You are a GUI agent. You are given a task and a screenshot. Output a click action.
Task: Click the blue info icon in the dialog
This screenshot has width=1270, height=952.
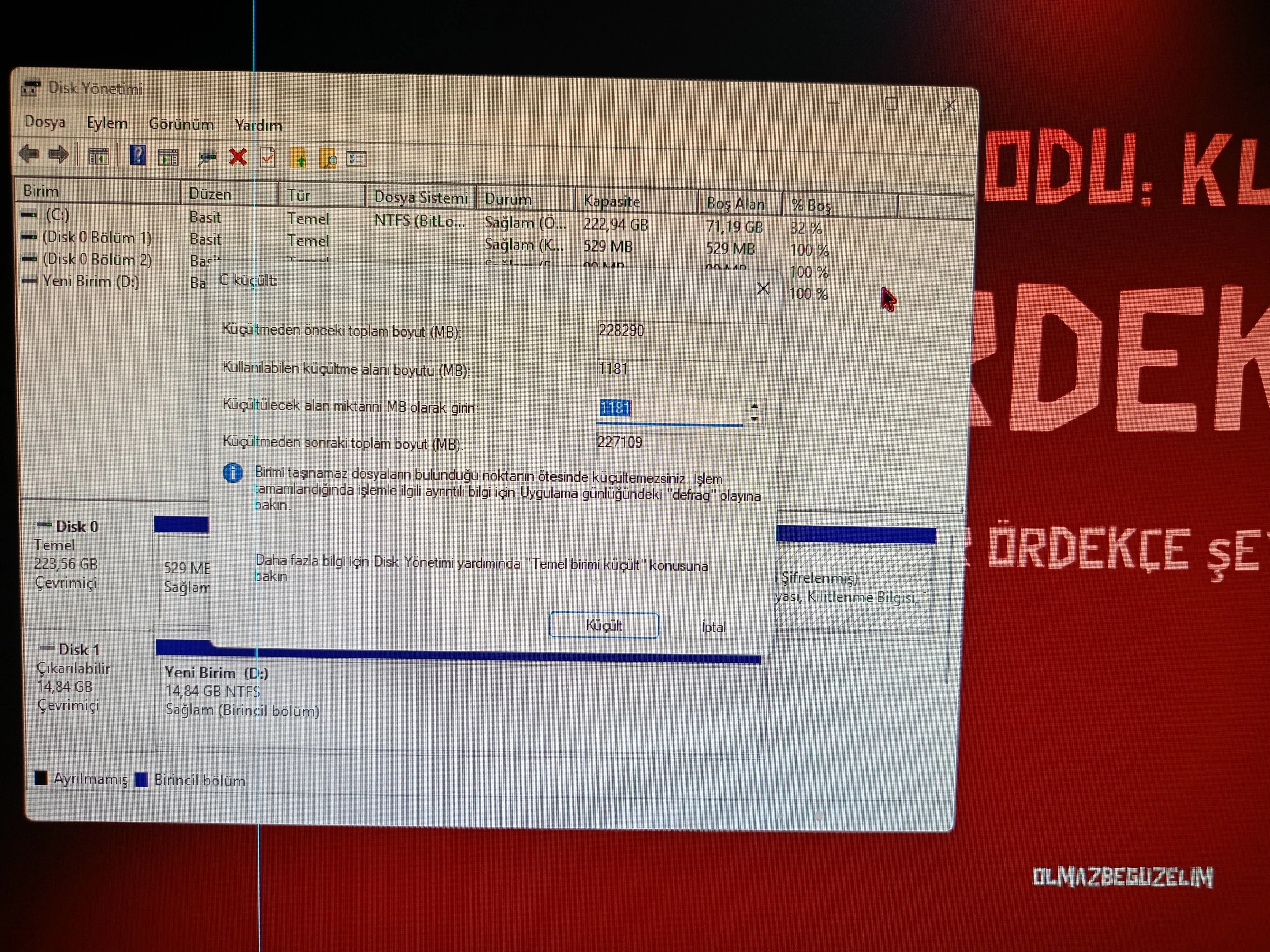232,473
